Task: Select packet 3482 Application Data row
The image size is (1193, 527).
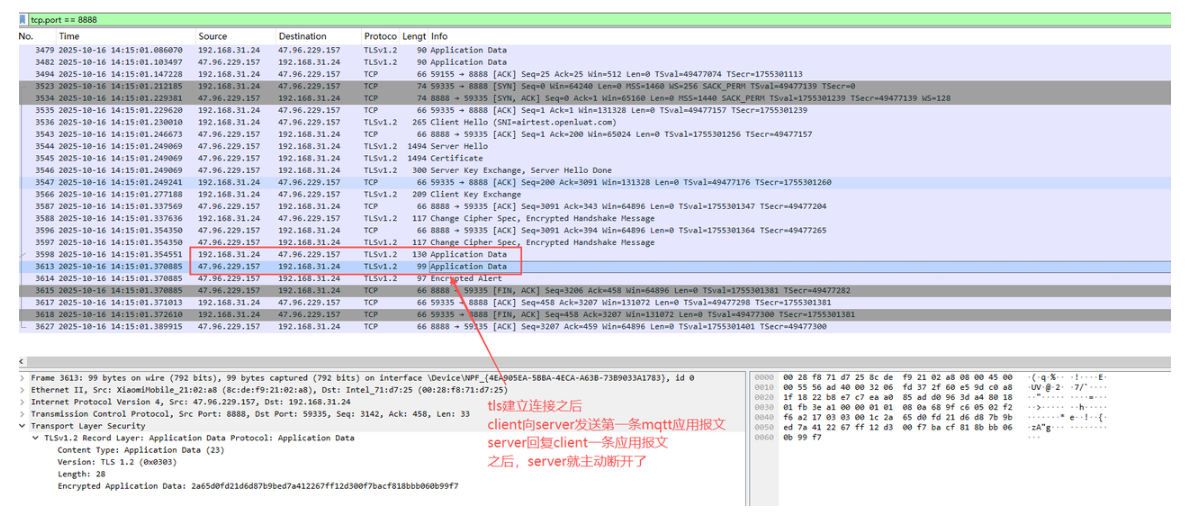Action: pos(594,62)
